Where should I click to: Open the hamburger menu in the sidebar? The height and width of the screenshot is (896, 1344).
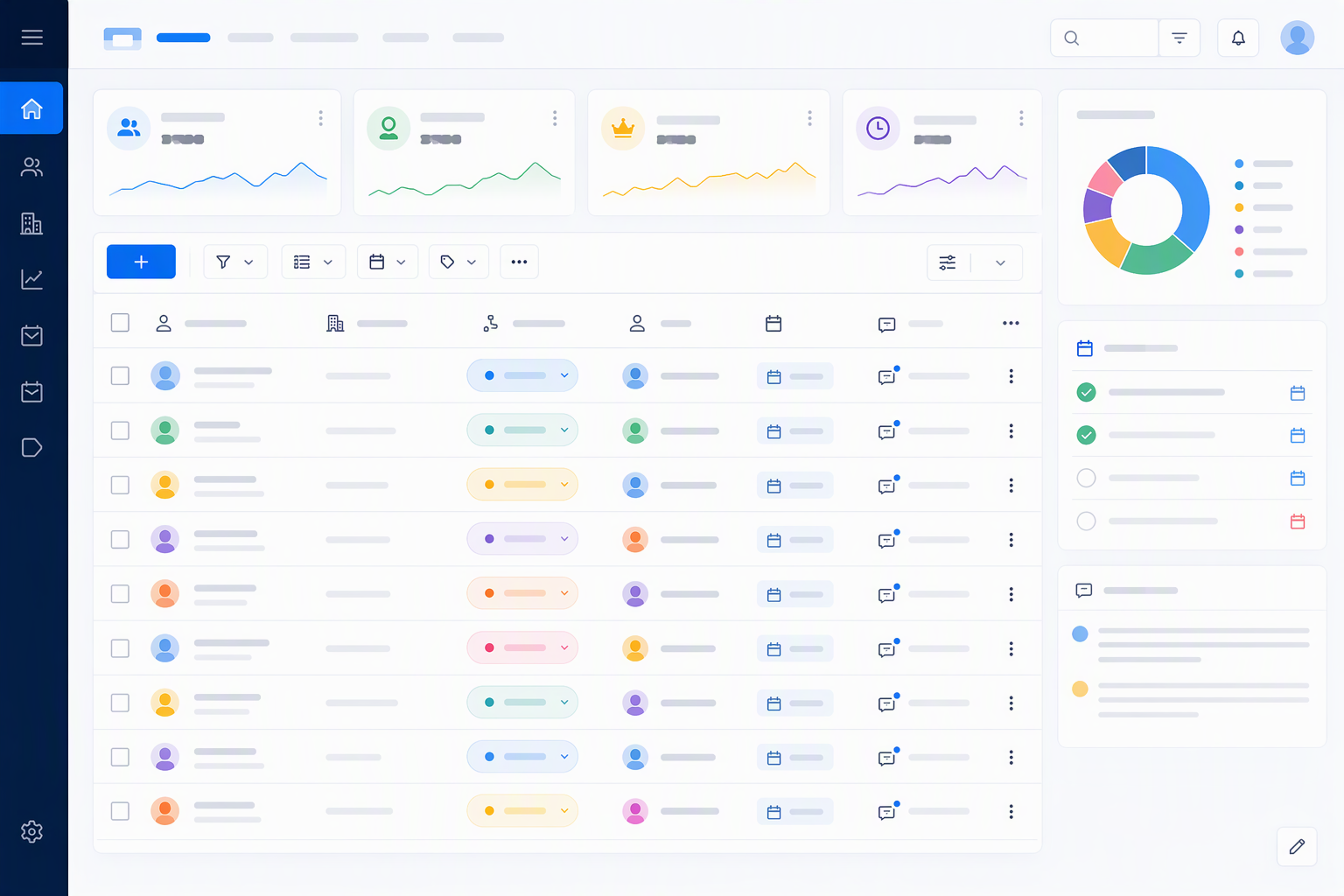click(32, 37)
